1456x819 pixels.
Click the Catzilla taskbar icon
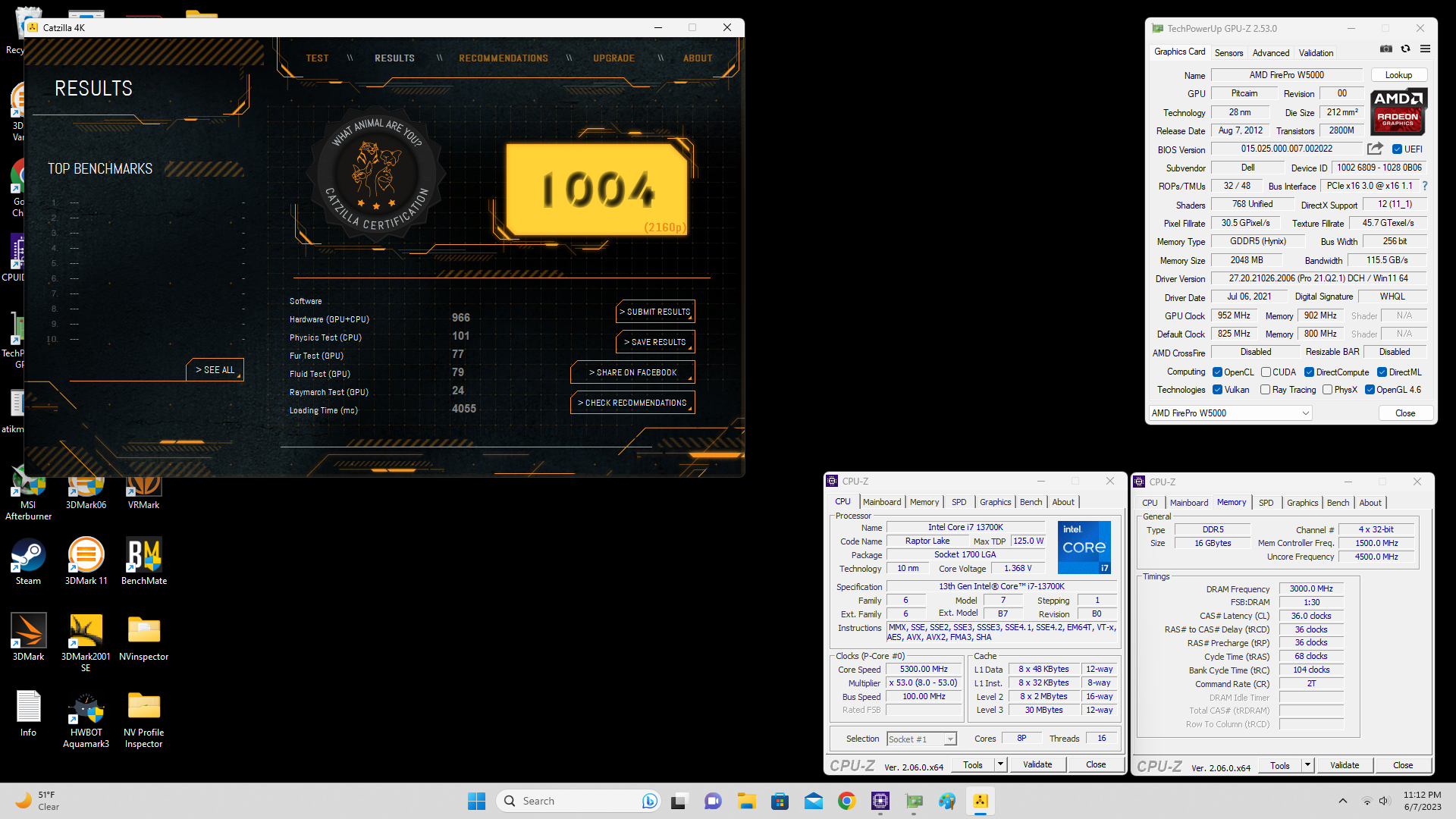point(980,801)
